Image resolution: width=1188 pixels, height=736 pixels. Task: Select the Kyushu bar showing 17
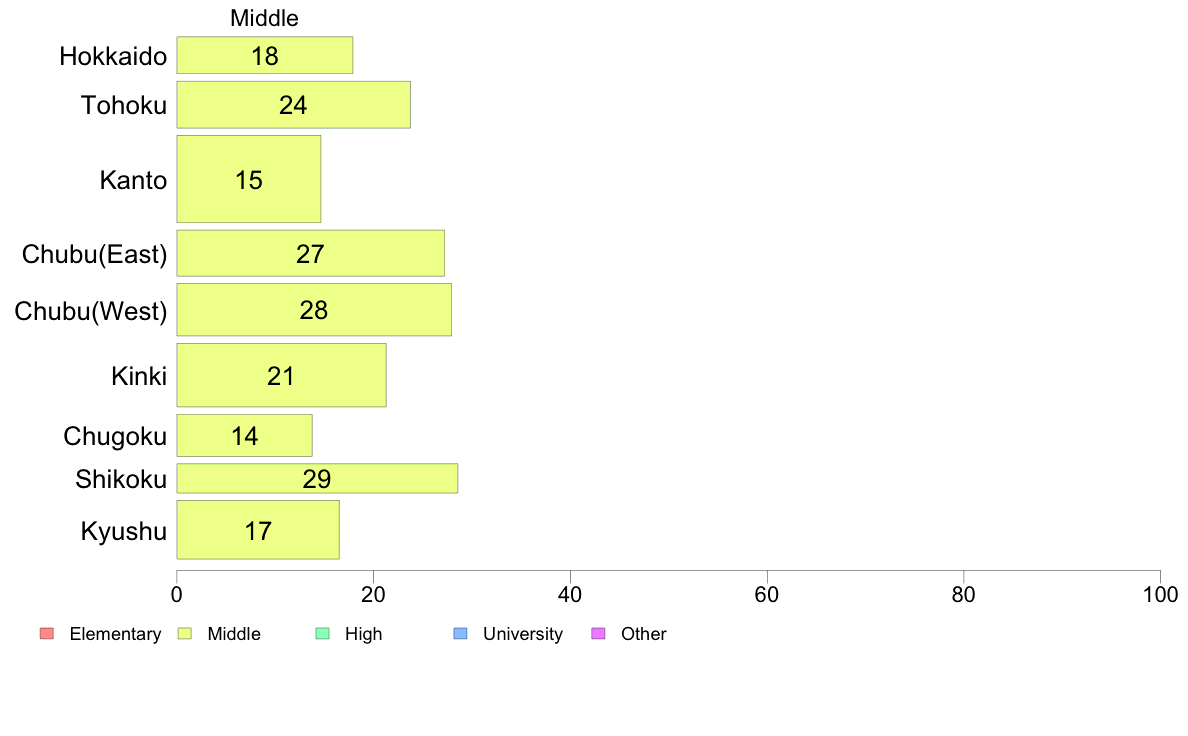258,530
